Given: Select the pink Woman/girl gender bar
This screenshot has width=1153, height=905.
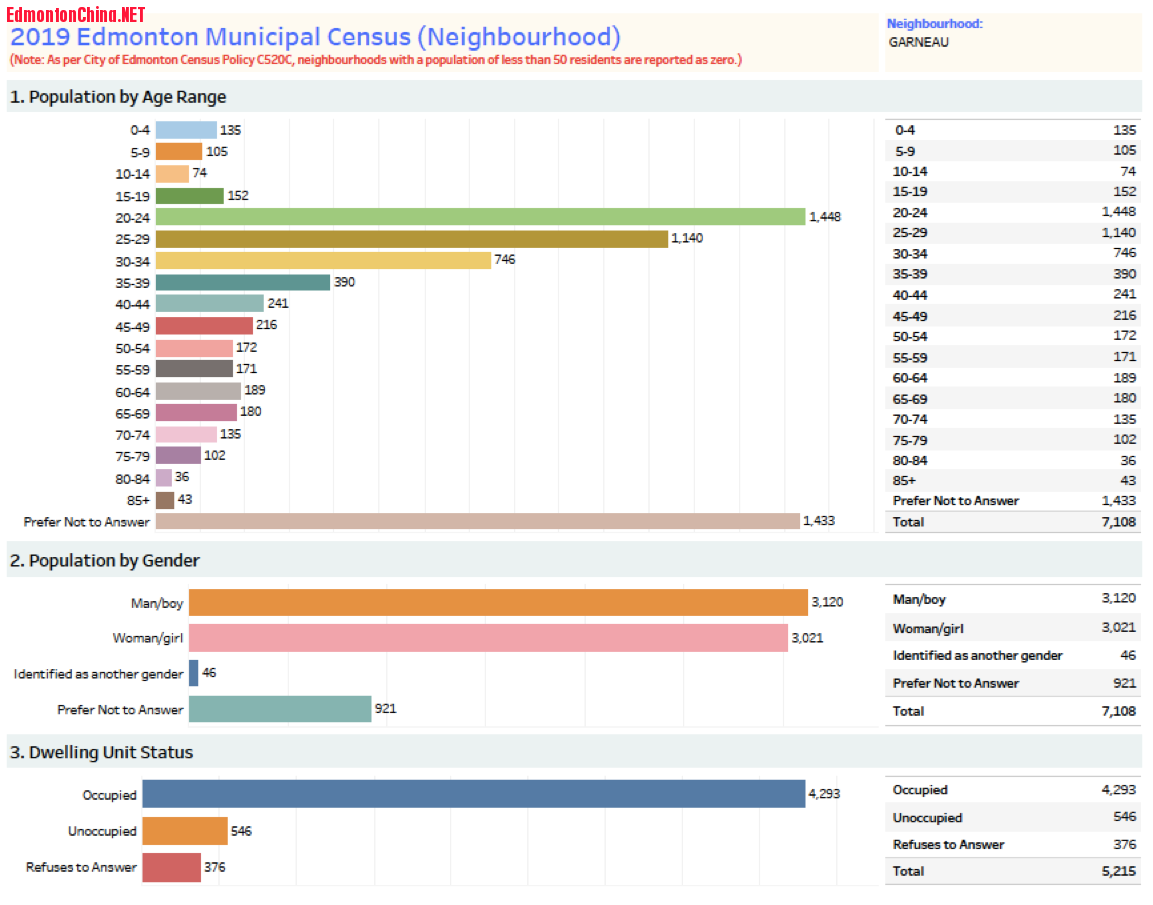Looking at the screenshot, I should click(488, 638).
